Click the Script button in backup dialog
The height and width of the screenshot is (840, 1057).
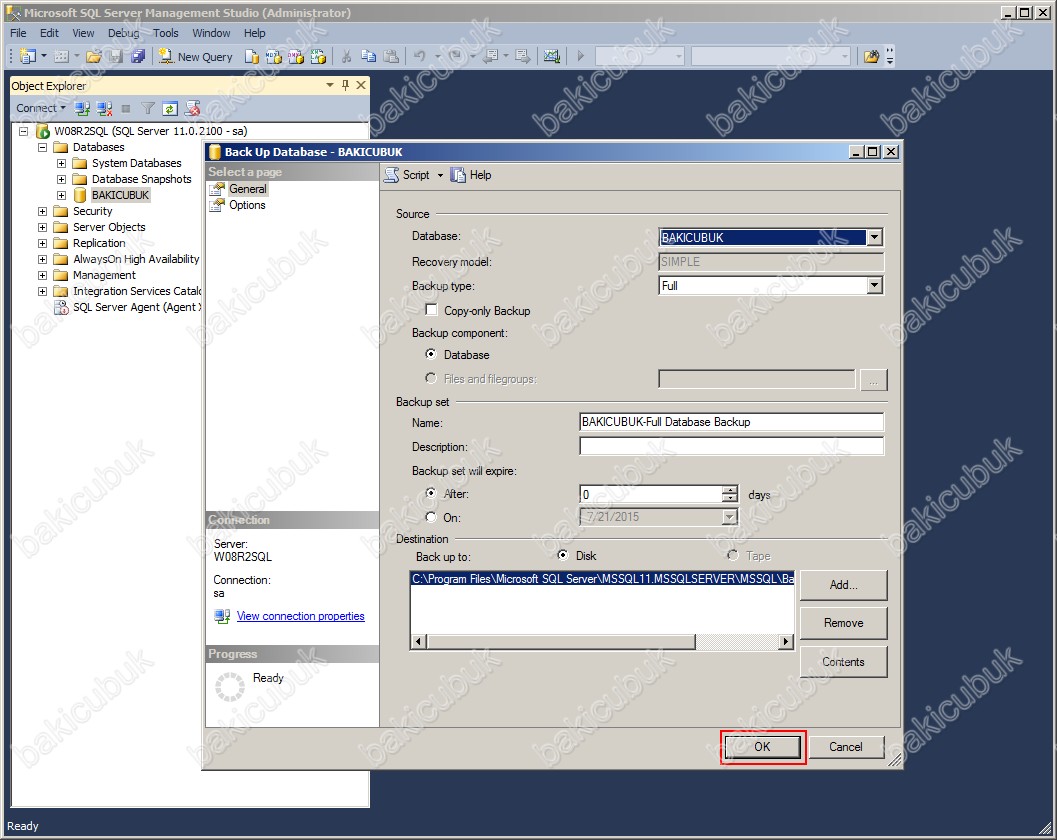pyautogui.click(x=407, y=175)
